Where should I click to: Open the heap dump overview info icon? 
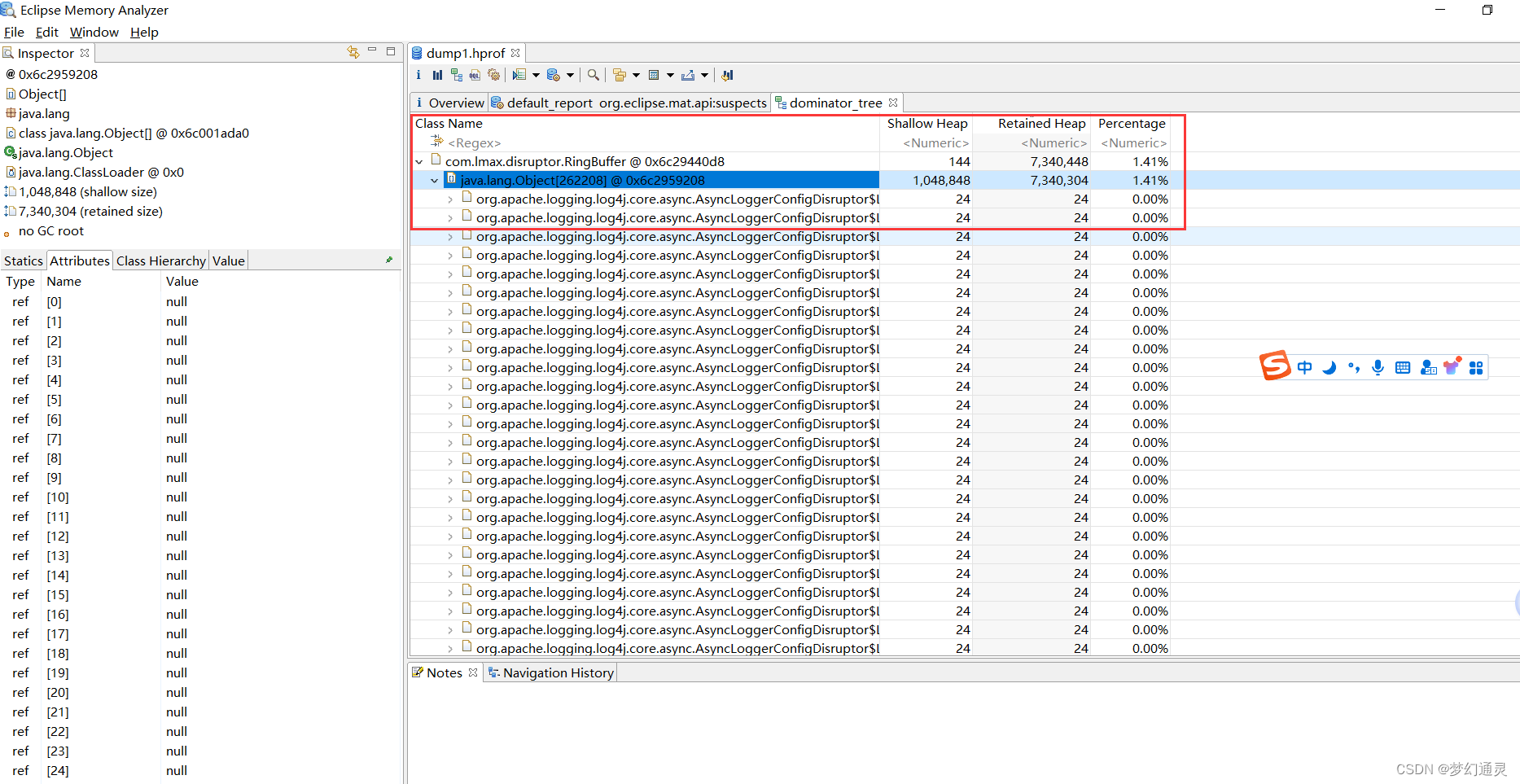[418, 75]
